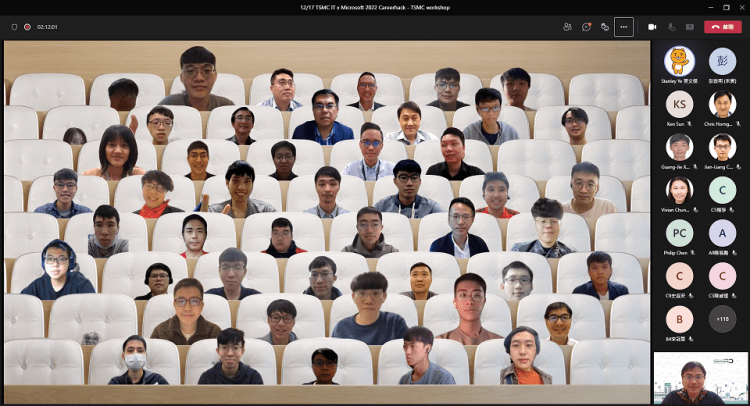Click the self-view video in bottom corner
The image size is (750, 406).
point(700,378)
